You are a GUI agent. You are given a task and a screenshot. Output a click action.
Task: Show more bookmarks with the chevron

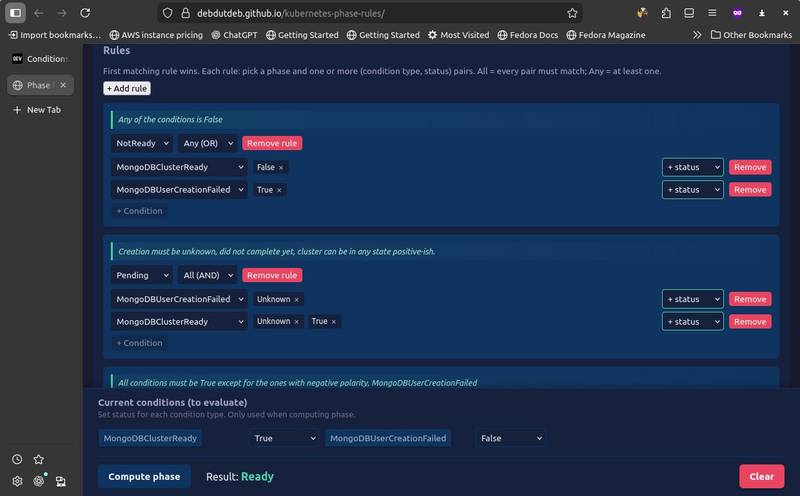tap(697, 35)
